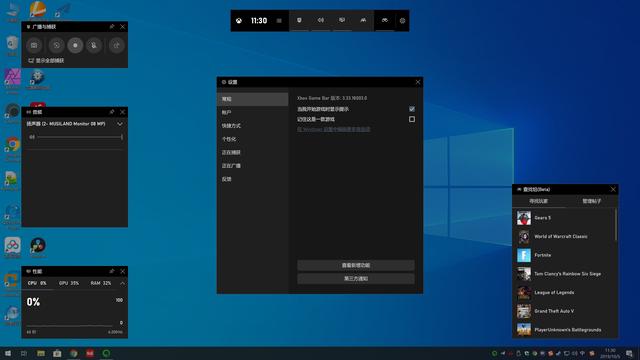This screenshot has width=640, height=360.
Task: Click the edit more preferences in Windows Settings link
Action: pos(333,129)
